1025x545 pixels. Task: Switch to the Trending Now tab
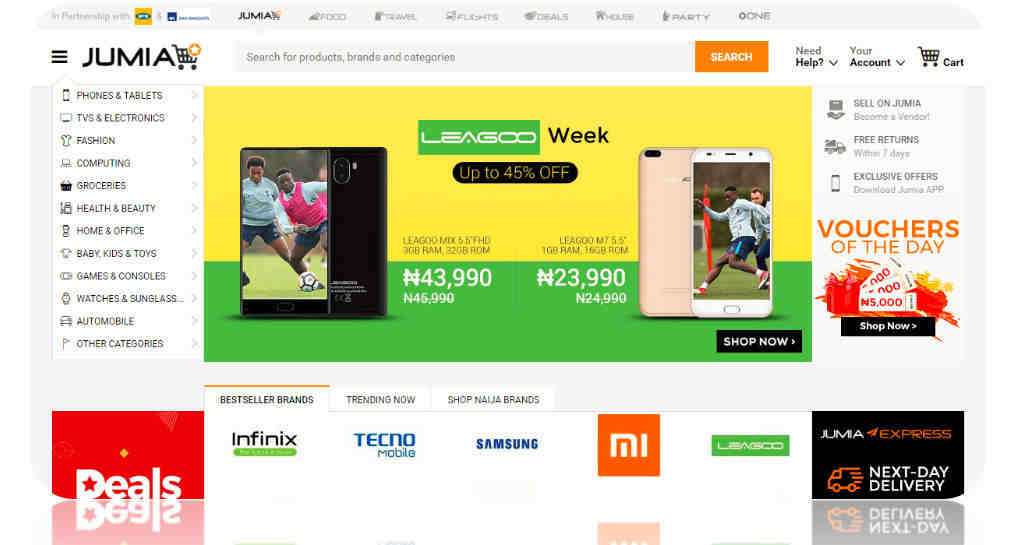click(x=380, y=399)
